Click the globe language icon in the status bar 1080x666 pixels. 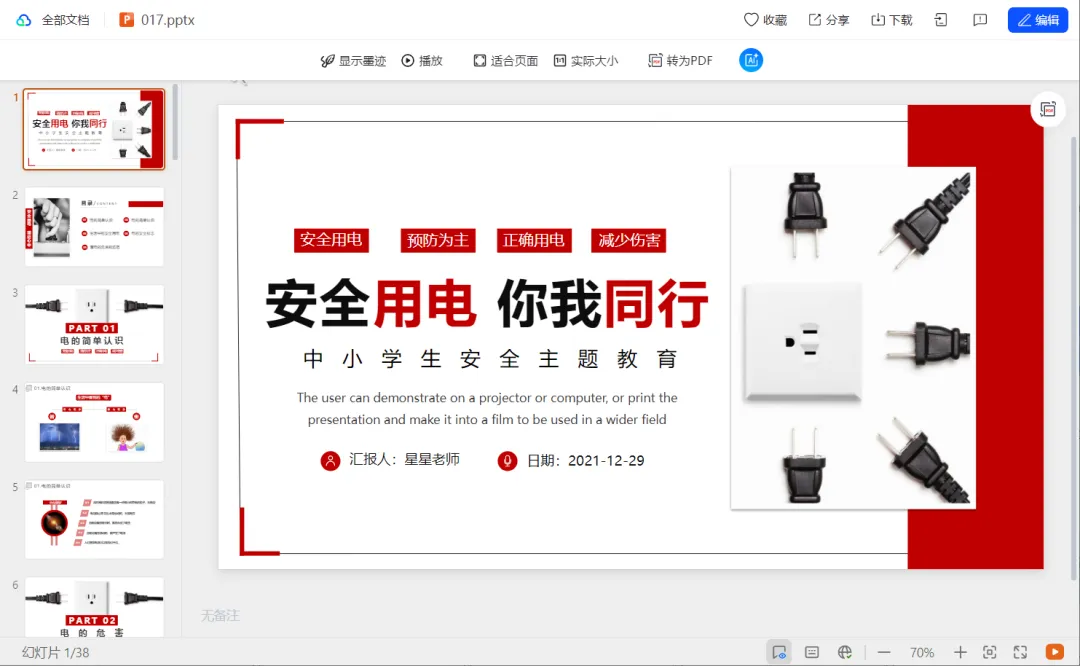(845, 652)
